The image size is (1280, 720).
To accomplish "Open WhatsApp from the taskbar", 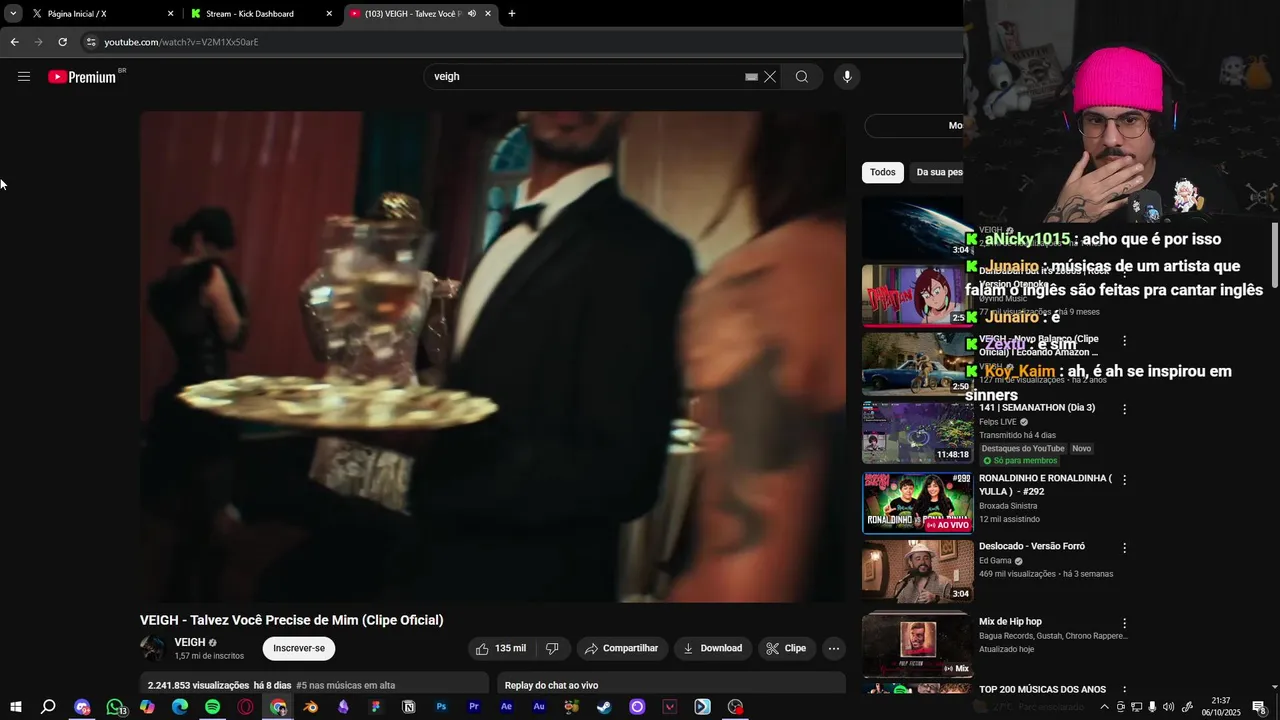I will [x=115, y=707].
